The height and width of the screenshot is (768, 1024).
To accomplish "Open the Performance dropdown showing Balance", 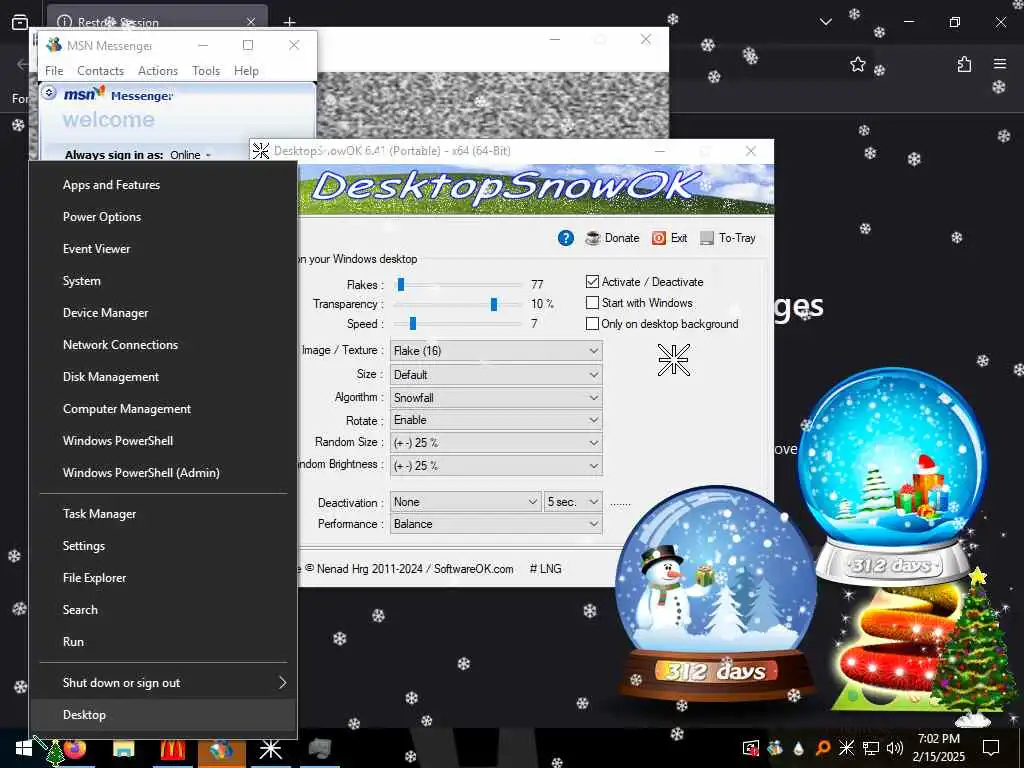I will 496,524.
